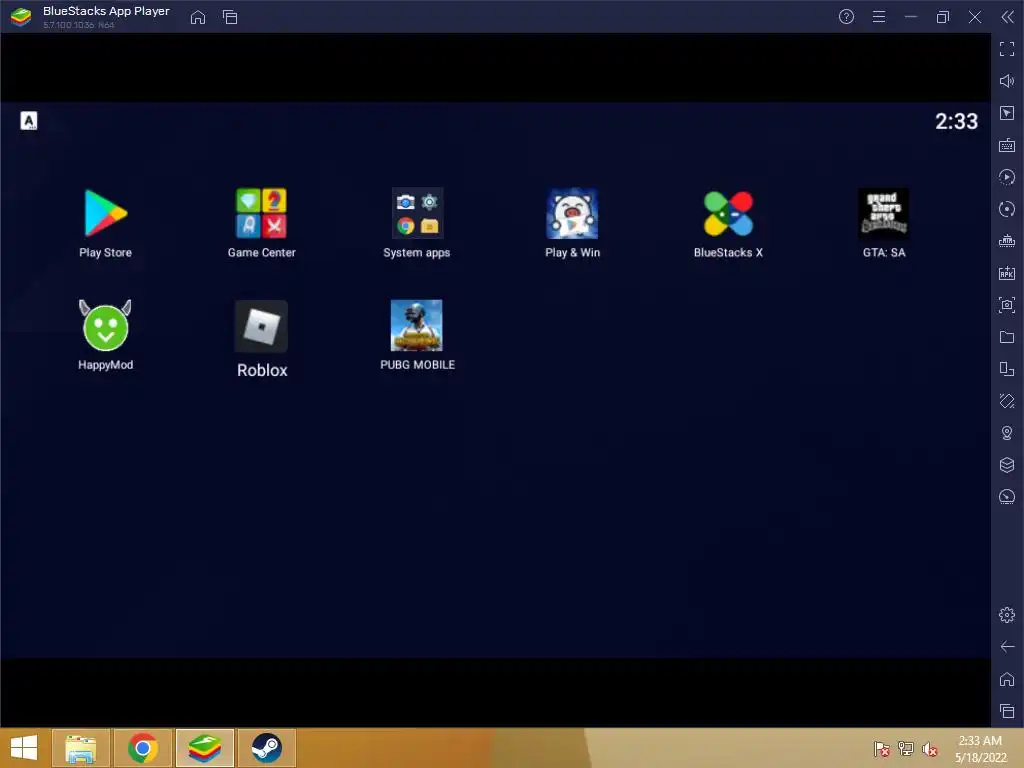This screenshot has width=1024, height=768.
Task: Open memory trim icon in side toolbar
Action: [x=1007, y=241]
